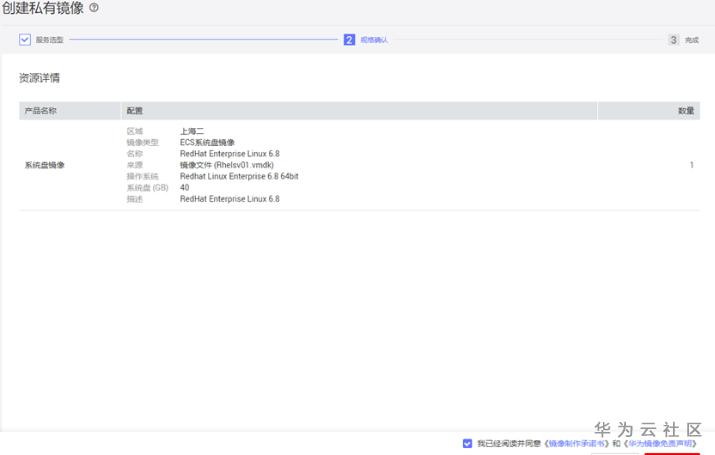The width and height of the screenshot is (715, 455).
Task: Click the name value RedHat Enterprise Linux 6.8
Action: click(x=230, y=154)
